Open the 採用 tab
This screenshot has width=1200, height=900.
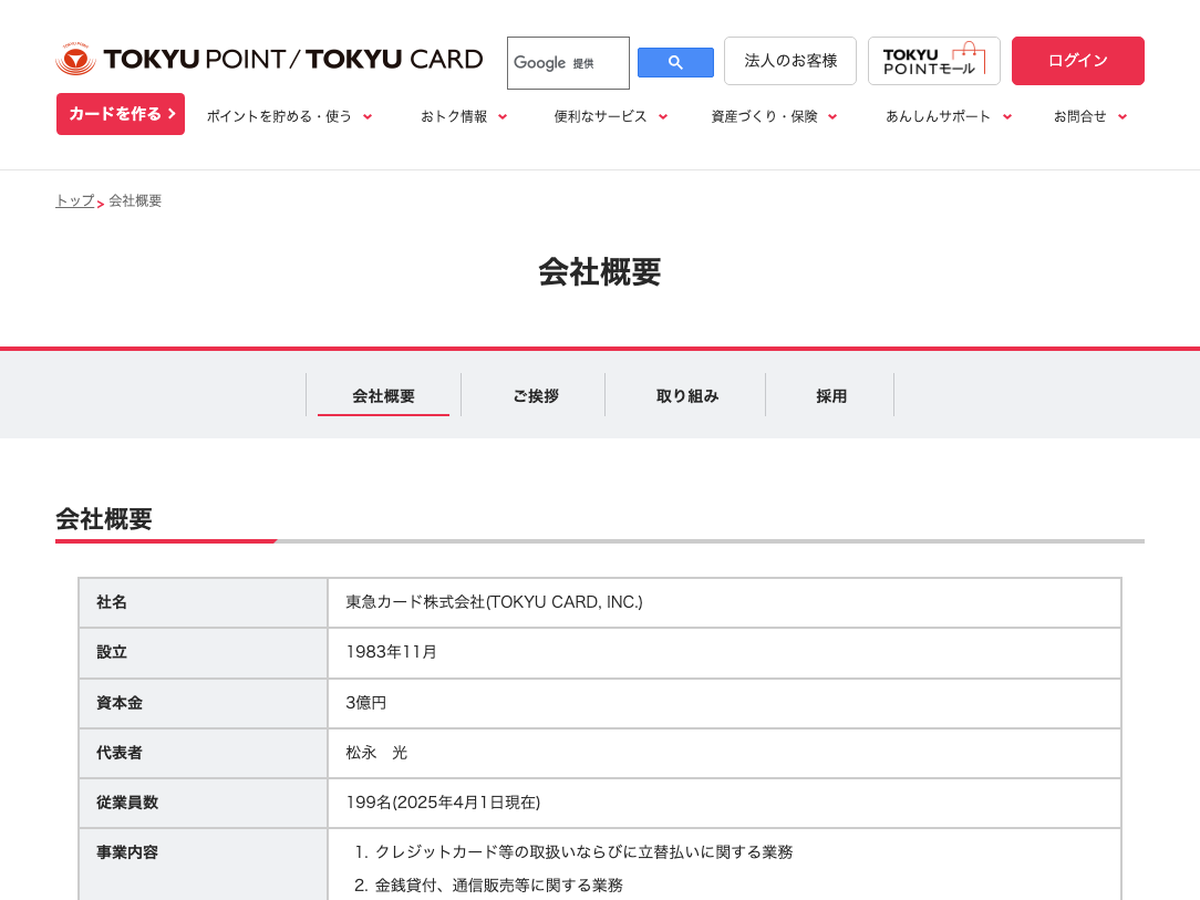(x=831, y=396)
